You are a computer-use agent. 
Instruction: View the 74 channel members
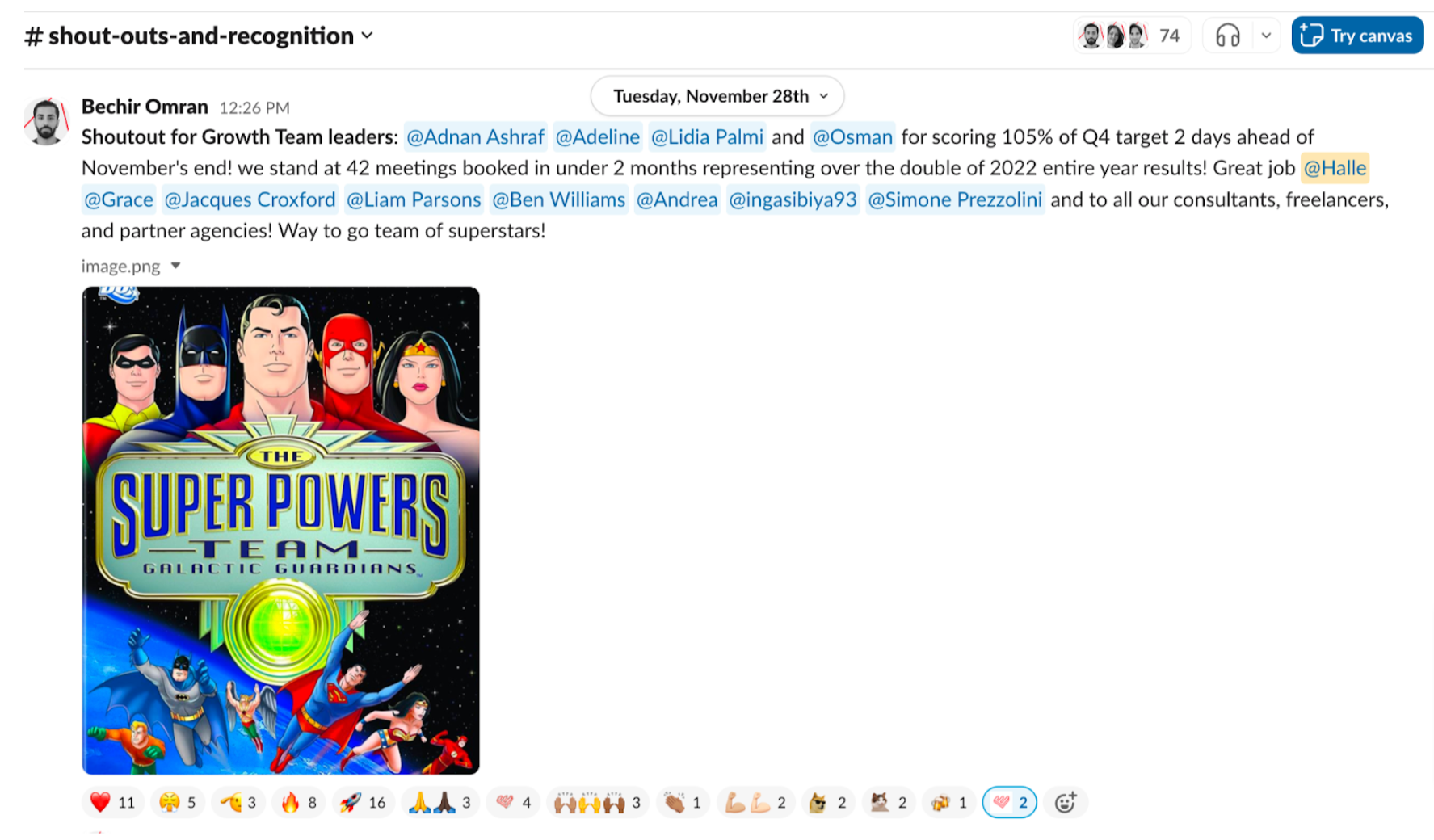(1132, 36)
